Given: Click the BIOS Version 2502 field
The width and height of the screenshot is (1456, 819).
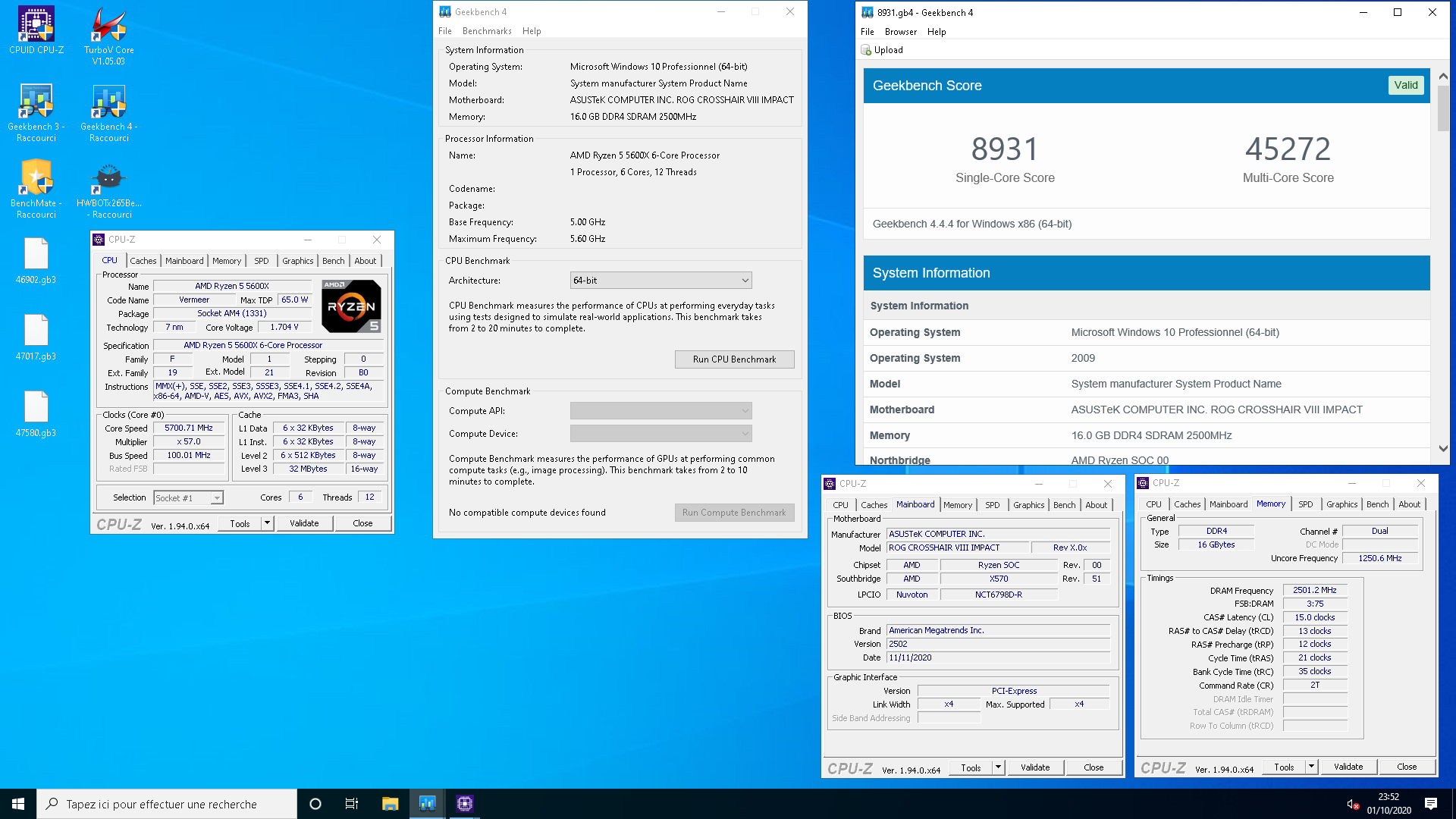Looking at the screenshot, I should pos(998,644).
